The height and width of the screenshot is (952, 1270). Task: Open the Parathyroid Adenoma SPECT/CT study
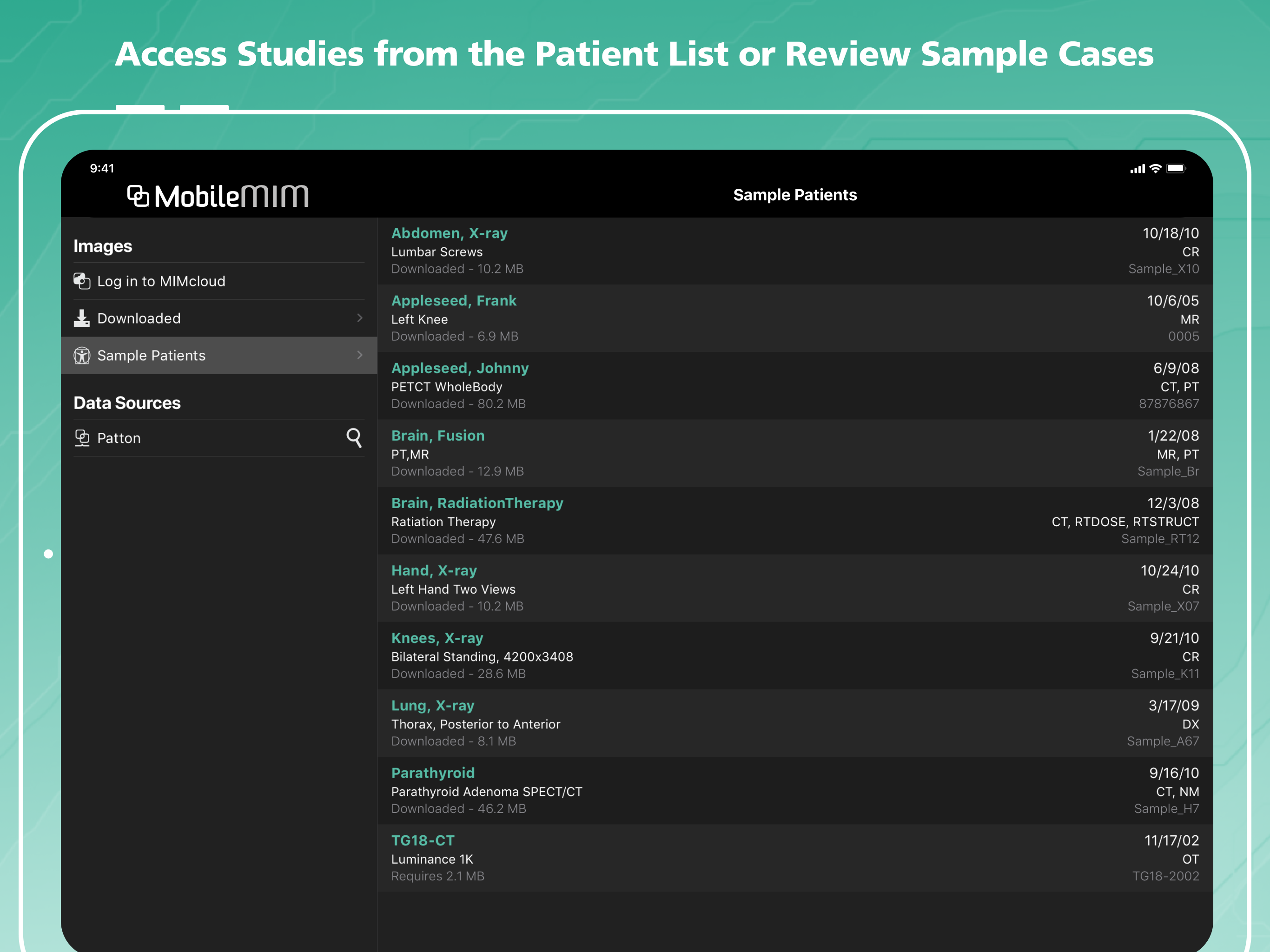coord(794,791)
